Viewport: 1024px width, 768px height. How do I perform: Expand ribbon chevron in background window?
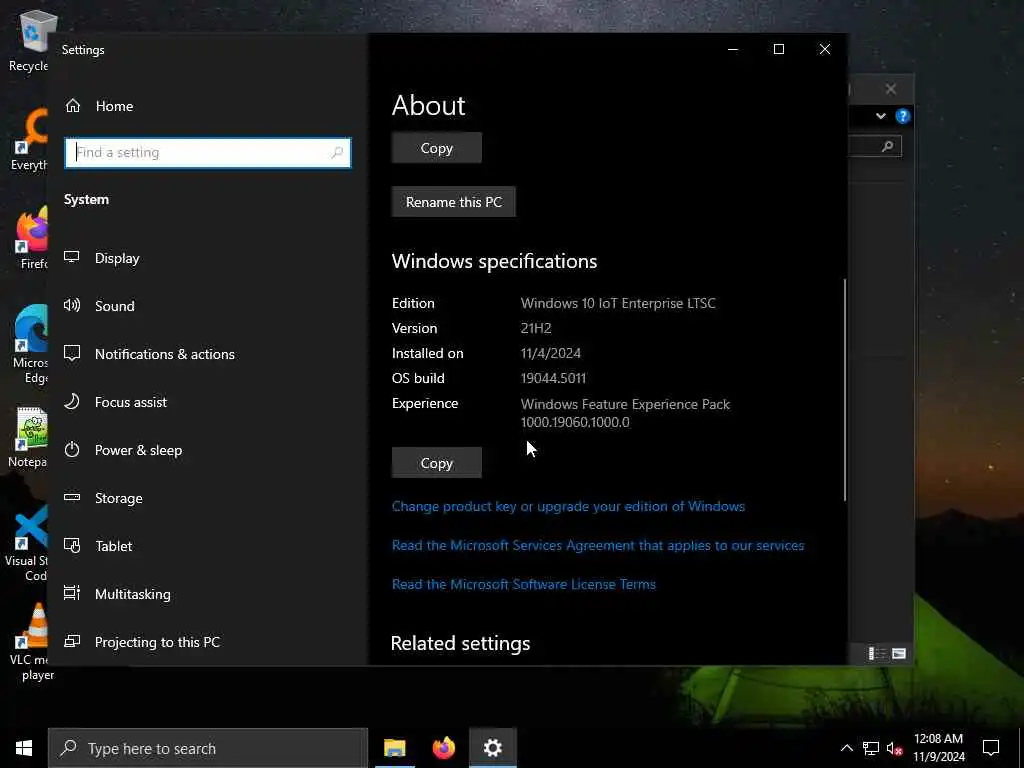pyautogui.click(x=880, y=116)
